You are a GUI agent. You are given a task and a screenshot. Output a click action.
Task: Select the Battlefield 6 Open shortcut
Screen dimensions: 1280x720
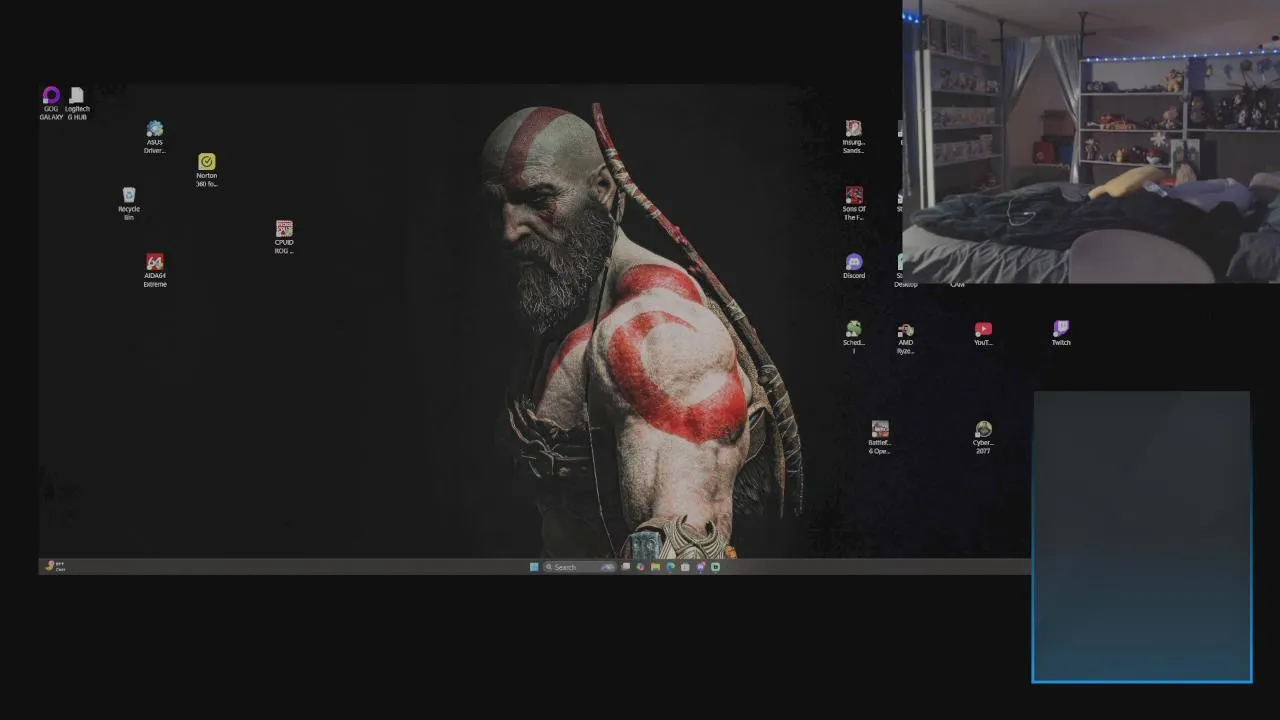coord(879,437)
